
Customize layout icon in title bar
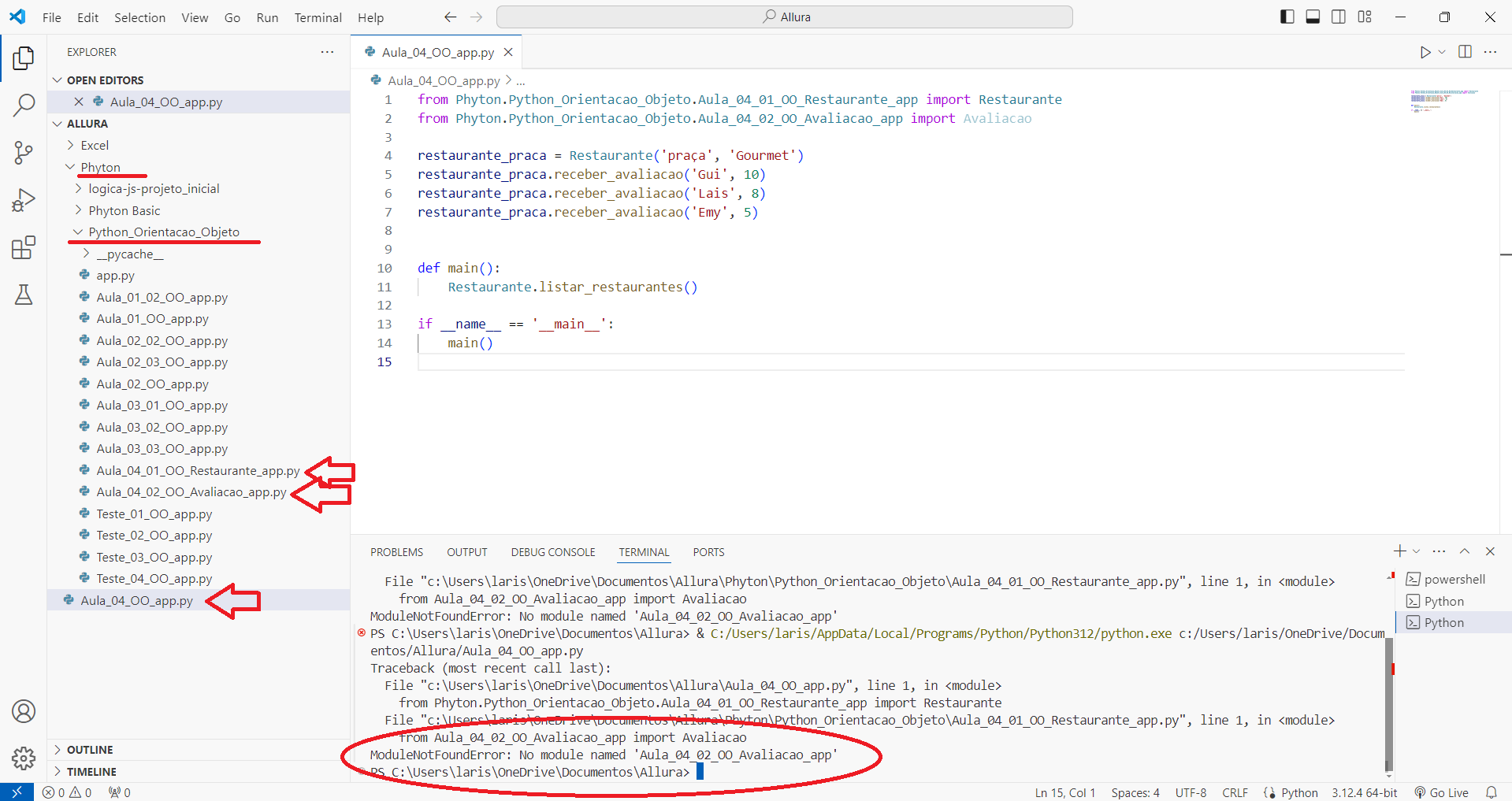click(1365, 17)
